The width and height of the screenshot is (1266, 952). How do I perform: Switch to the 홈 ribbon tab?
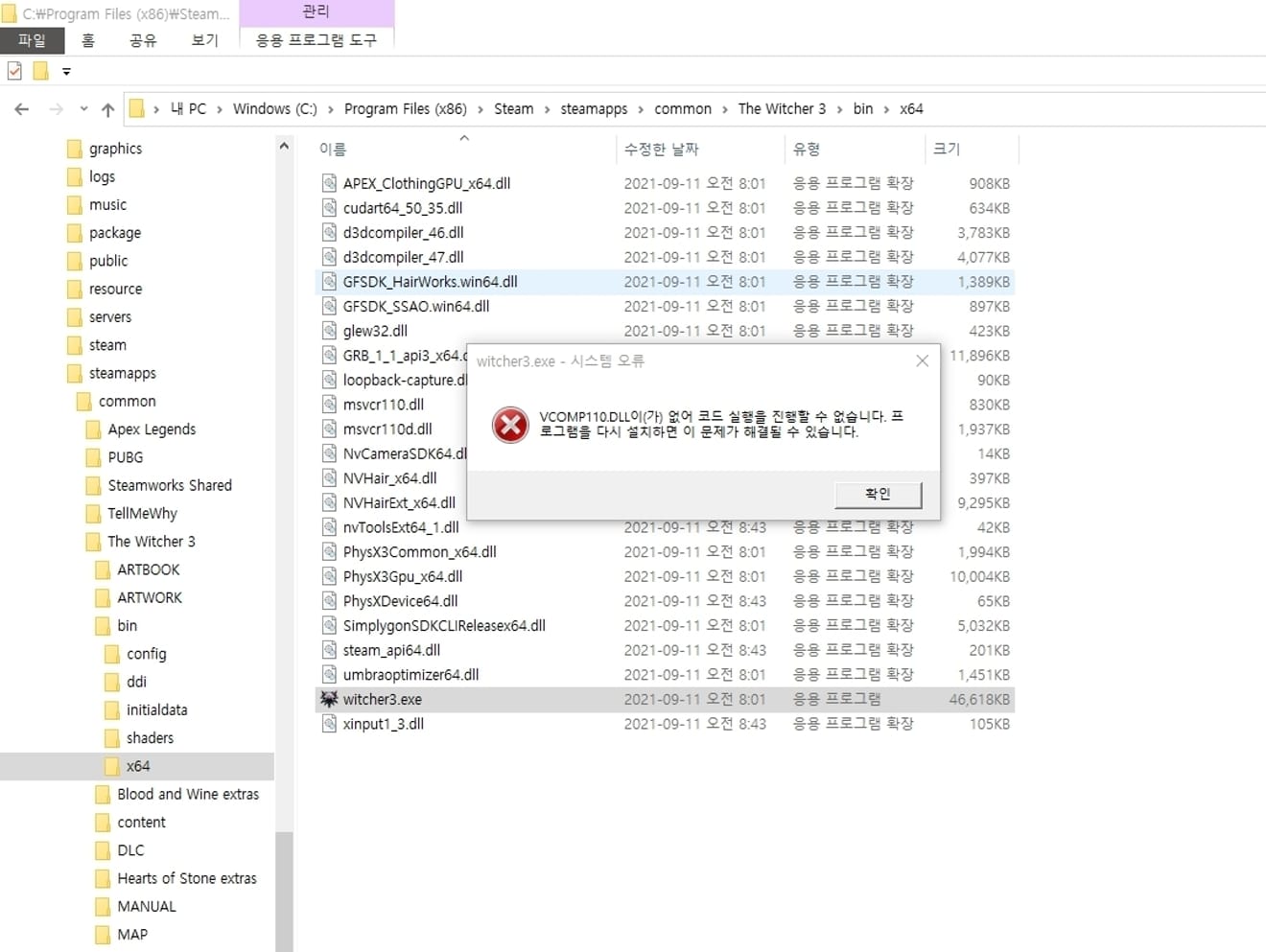pos(88,40)
